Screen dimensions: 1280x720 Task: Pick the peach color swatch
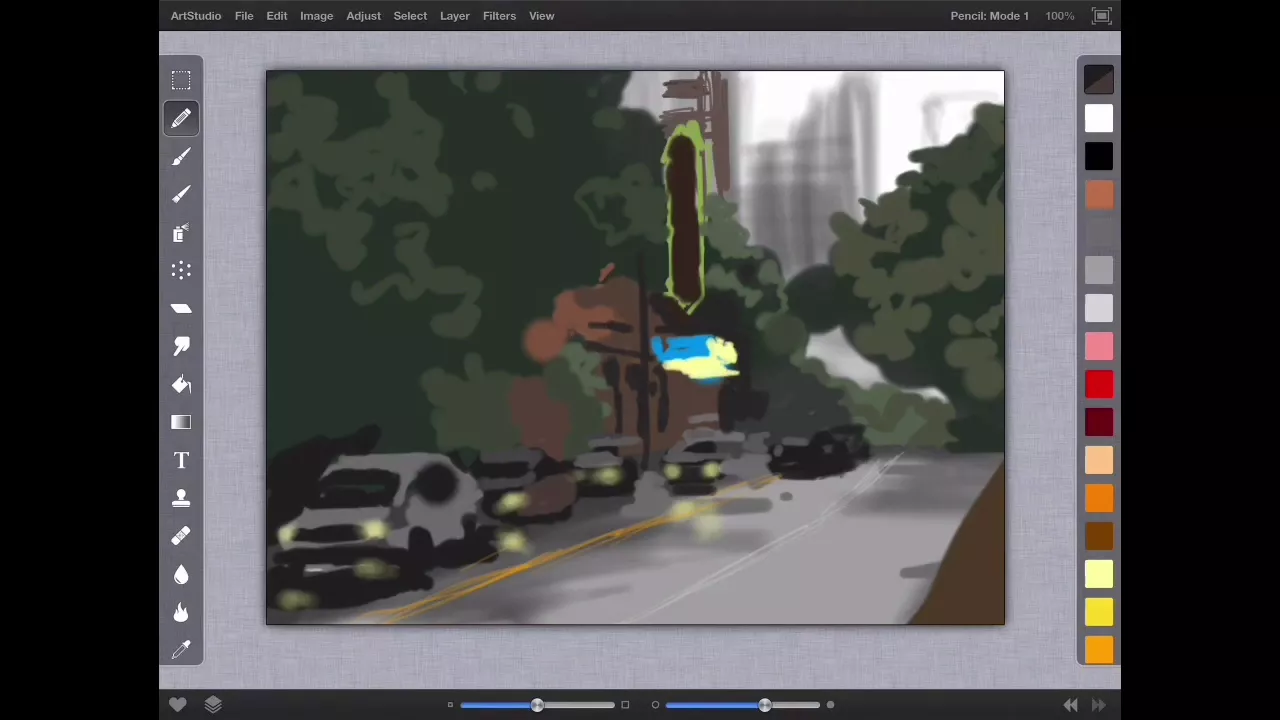click(1099, 461)
